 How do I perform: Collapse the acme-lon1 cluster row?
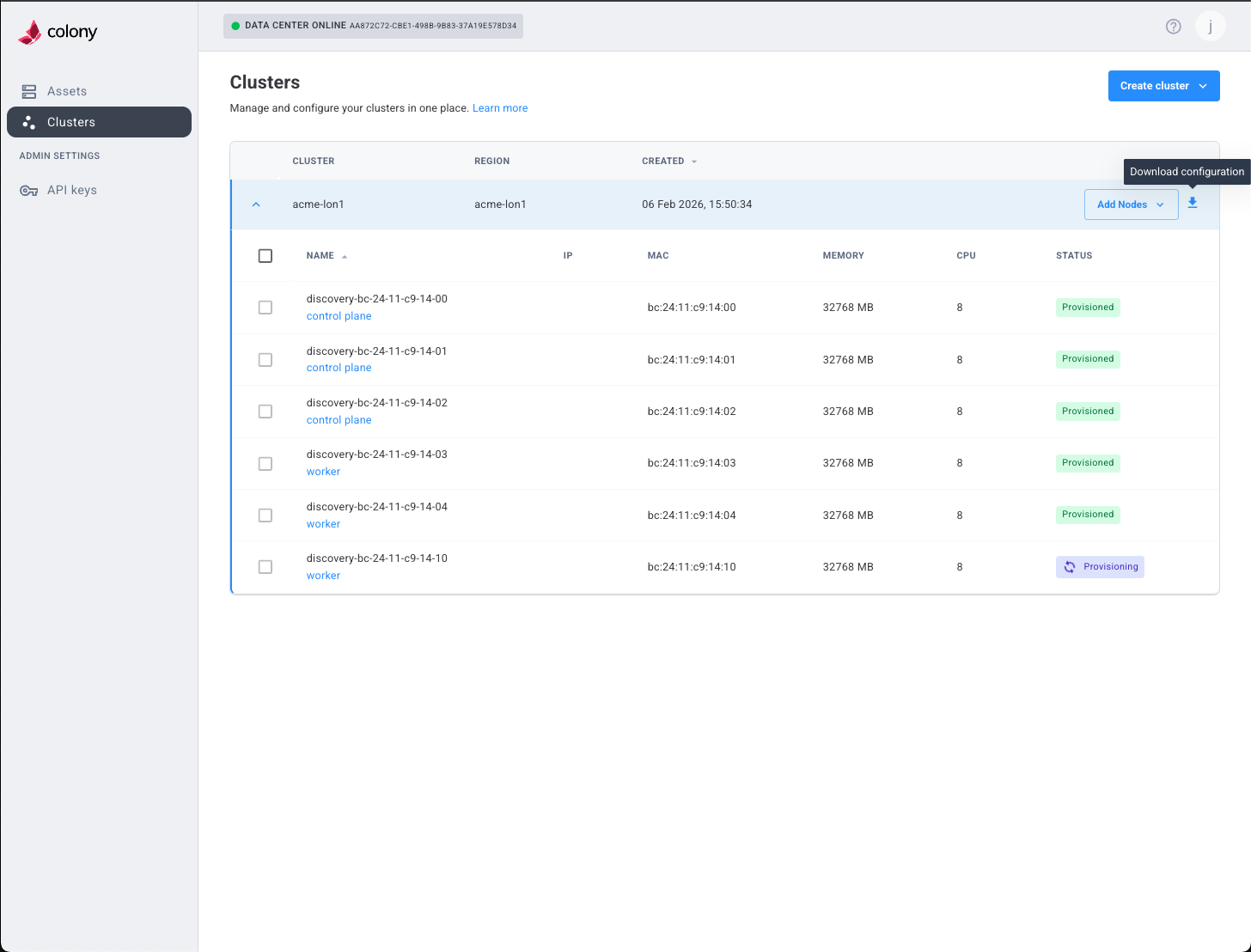[x=255, y=204]
